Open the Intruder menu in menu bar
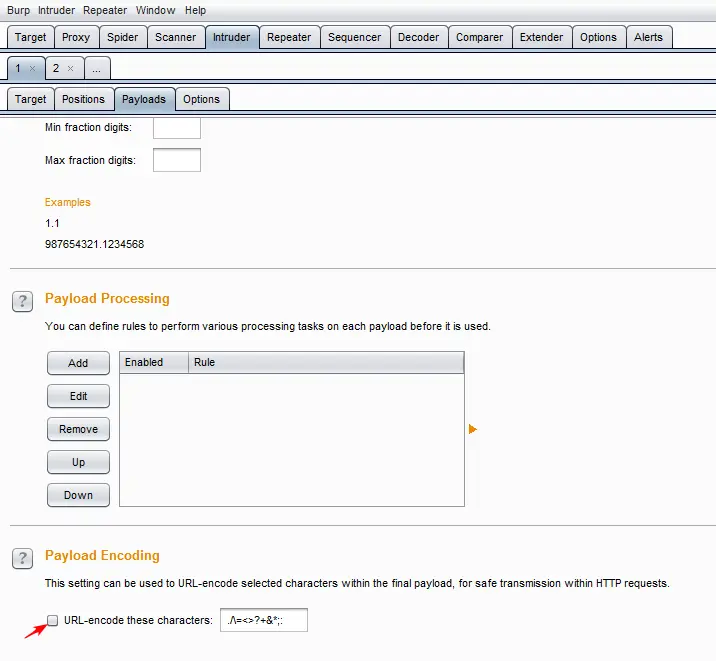Screen dimensions: 716x661 coord(56,10)
